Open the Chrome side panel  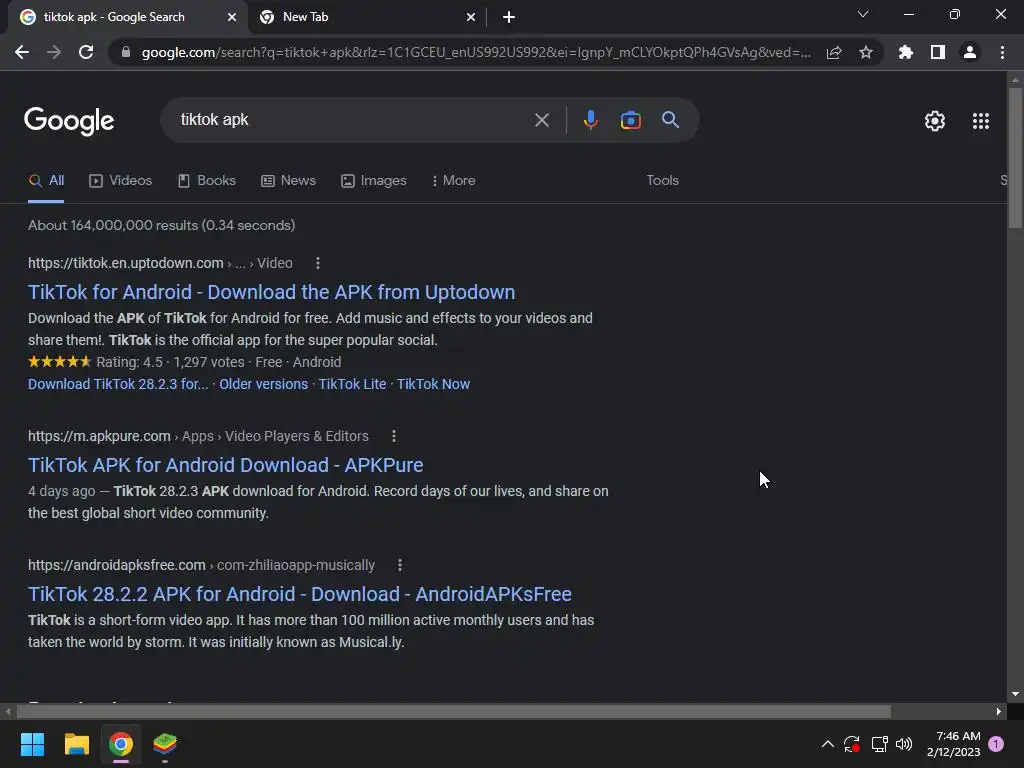[938, 52]
